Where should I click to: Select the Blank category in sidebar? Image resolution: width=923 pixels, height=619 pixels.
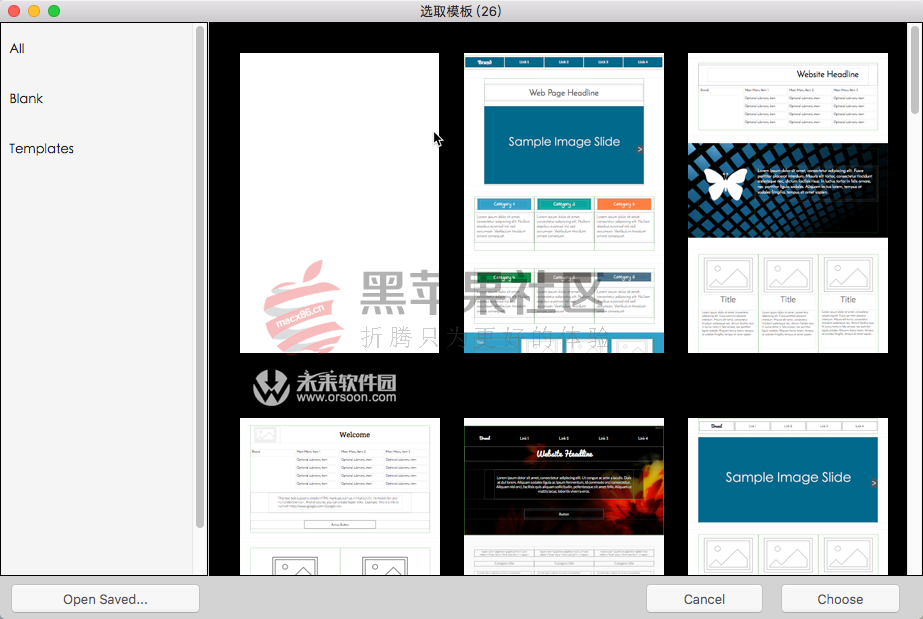click(26, 99)
